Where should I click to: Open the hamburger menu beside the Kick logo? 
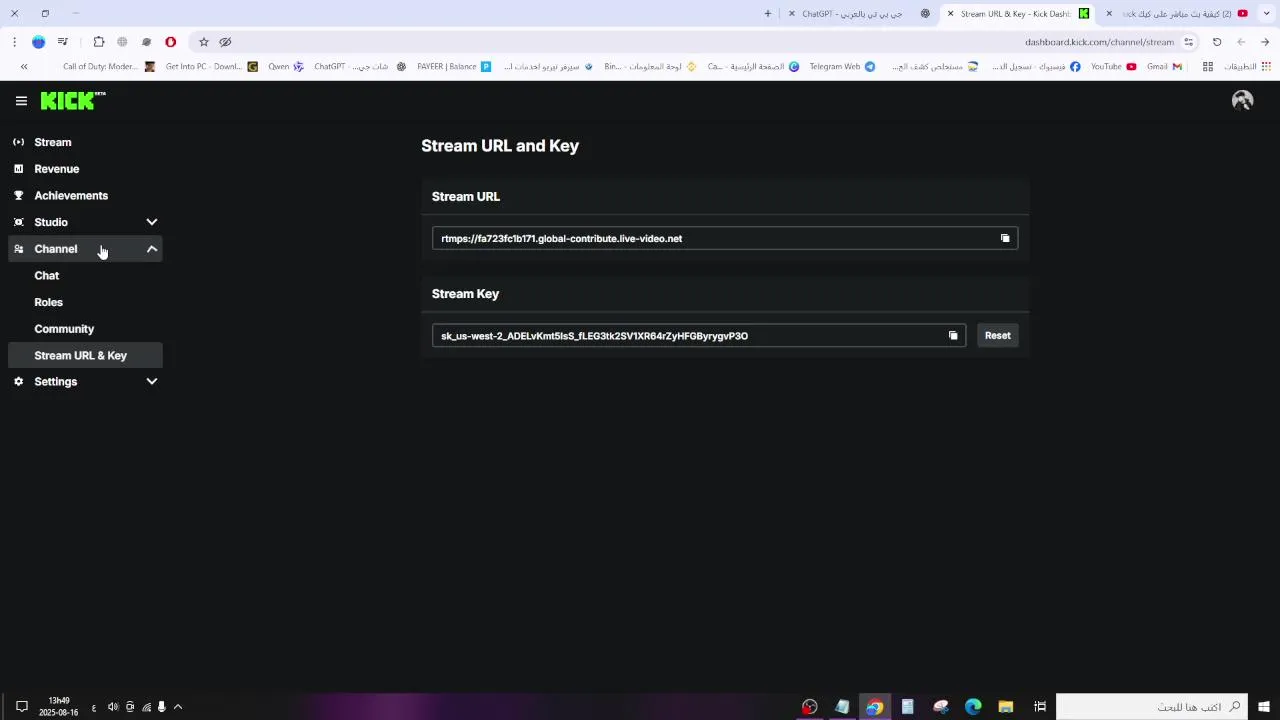click(x=21, y=101)
